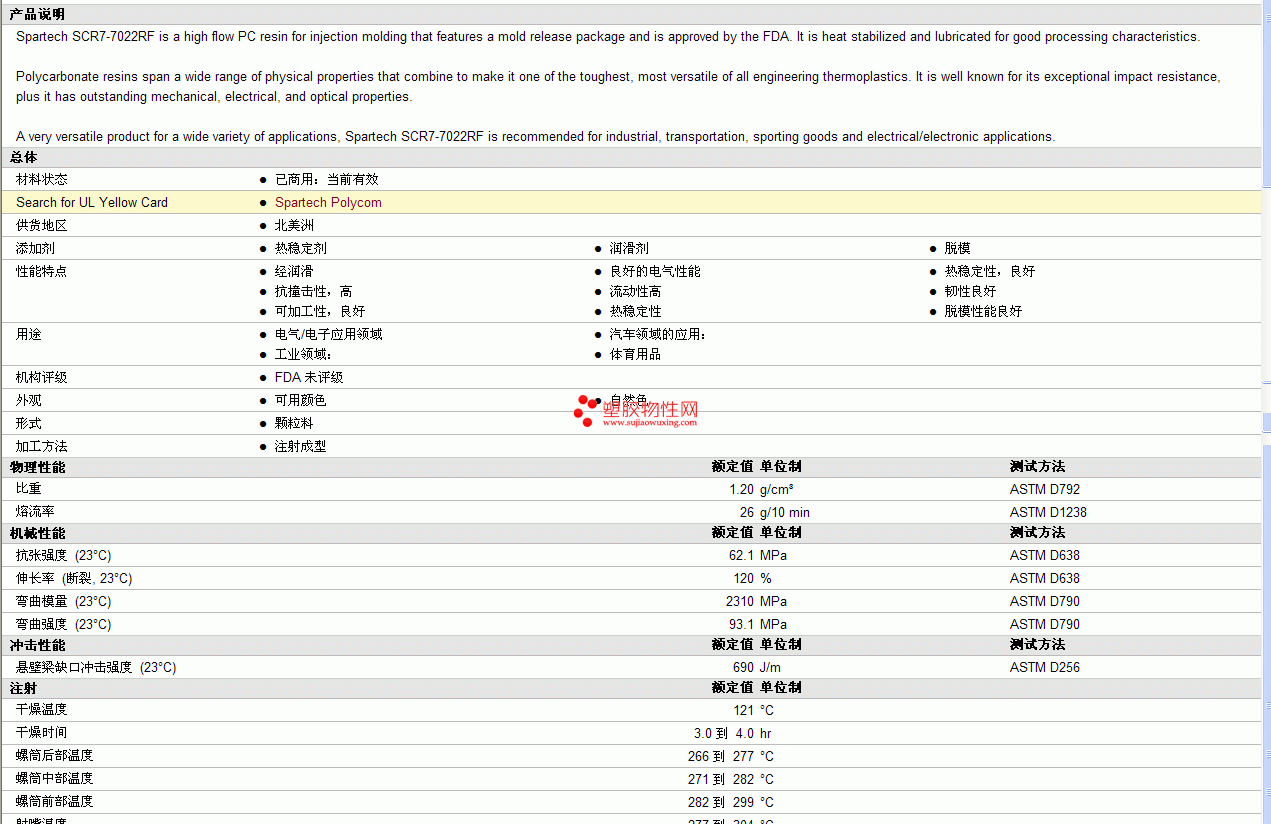Select the 良好的电气性能 feature entry

(655, 271)
